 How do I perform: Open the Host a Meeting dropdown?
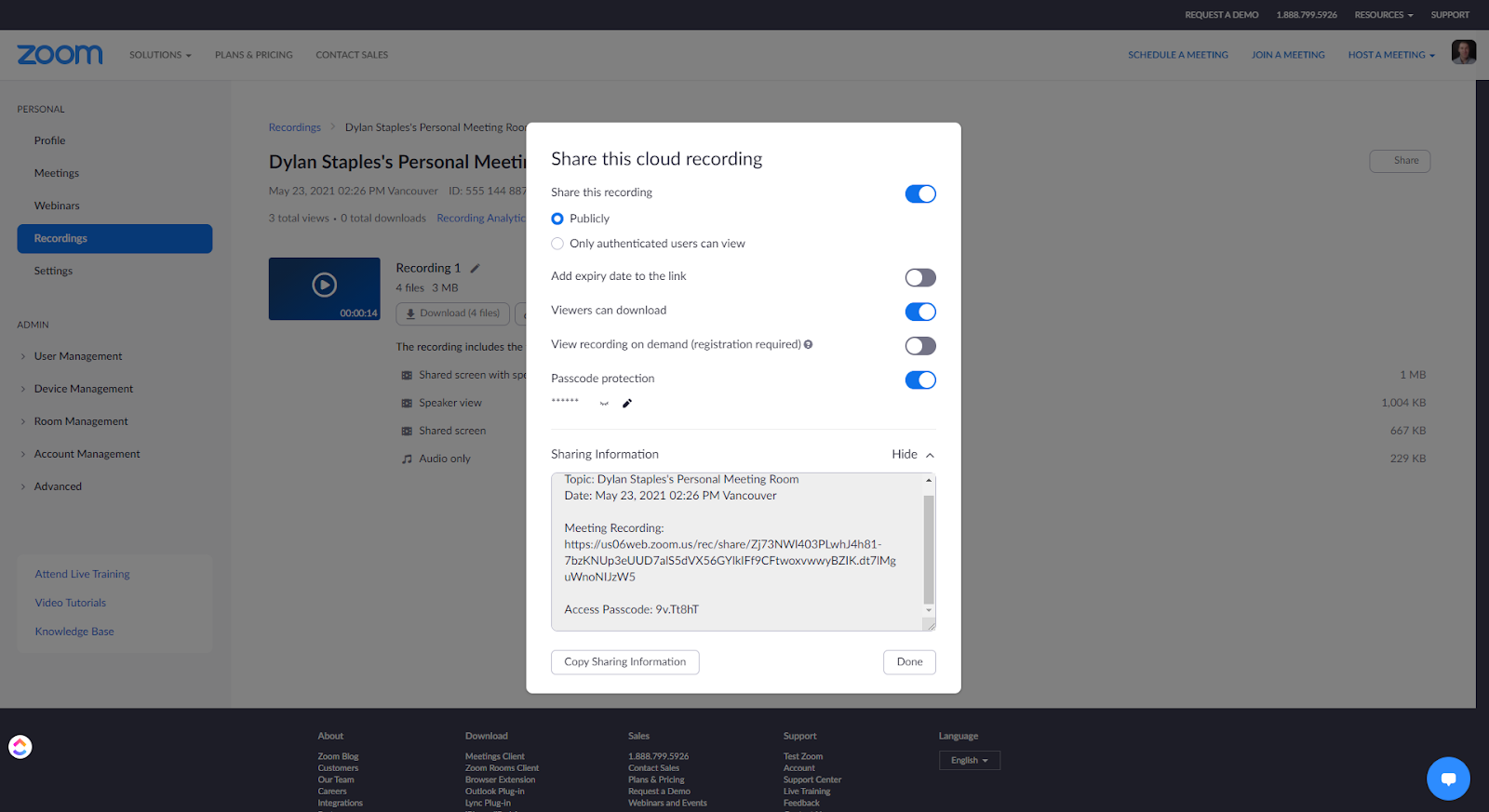[1391, 55]
